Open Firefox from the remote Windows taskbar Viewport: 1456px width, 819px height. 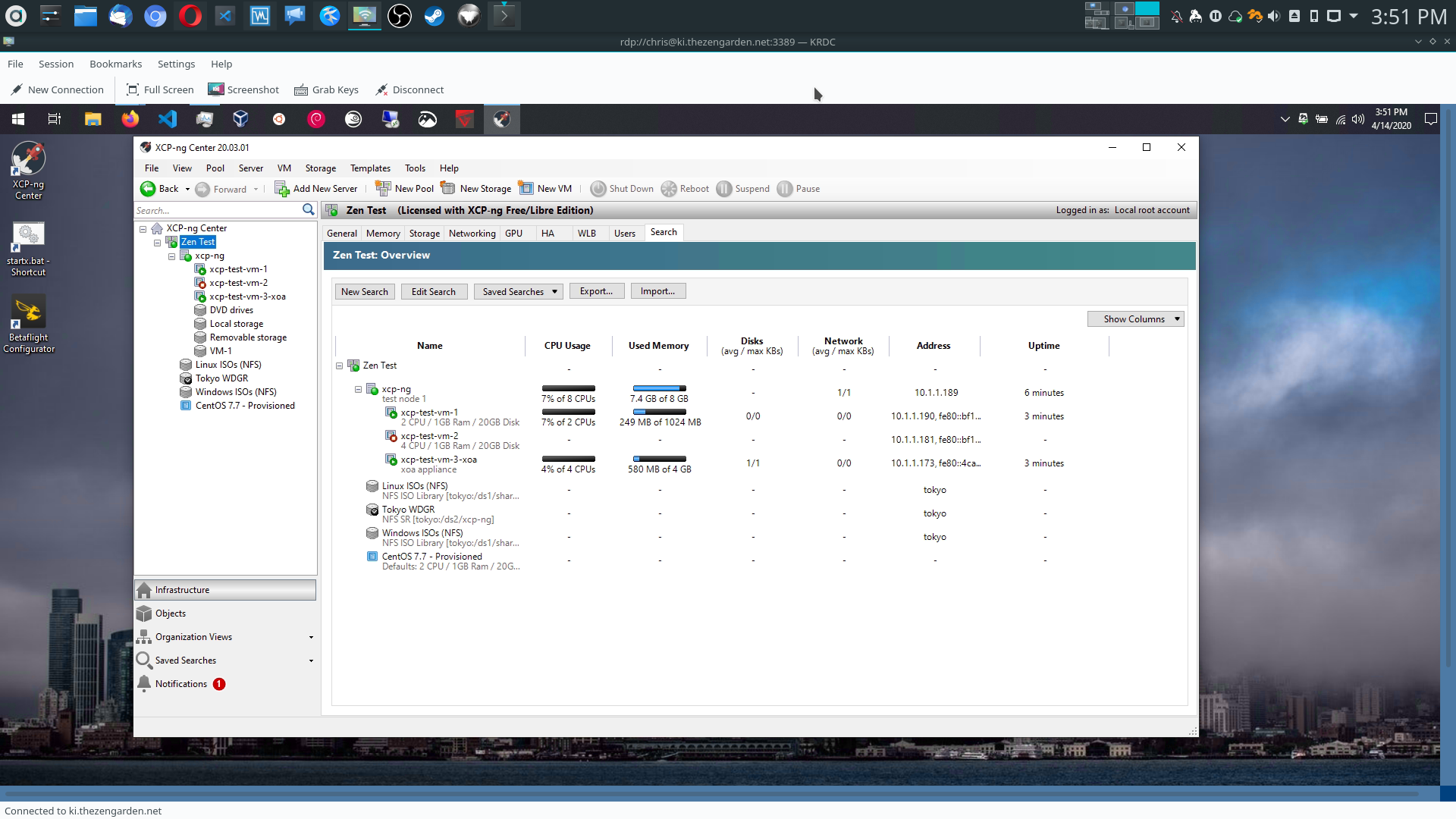(130, 119)
